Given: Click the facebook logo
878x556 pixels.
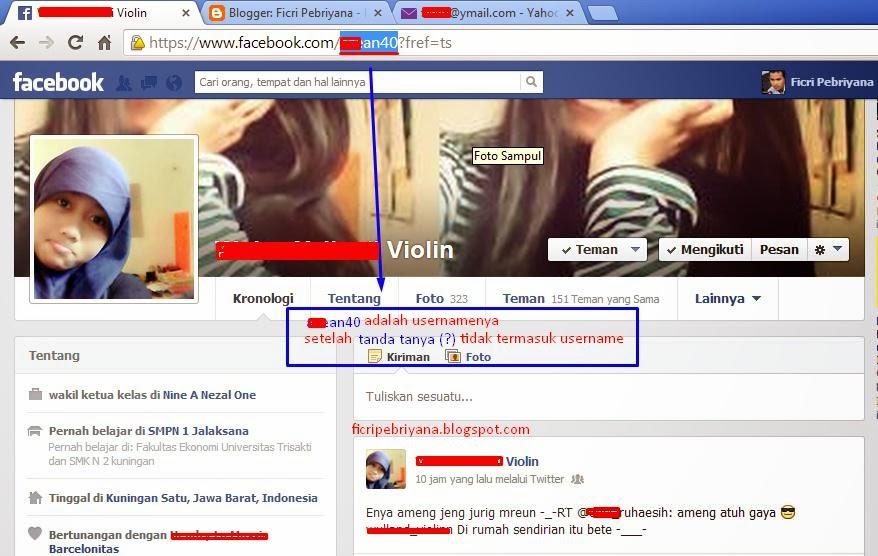Looking at the screenshot, I should coord(58,82).
